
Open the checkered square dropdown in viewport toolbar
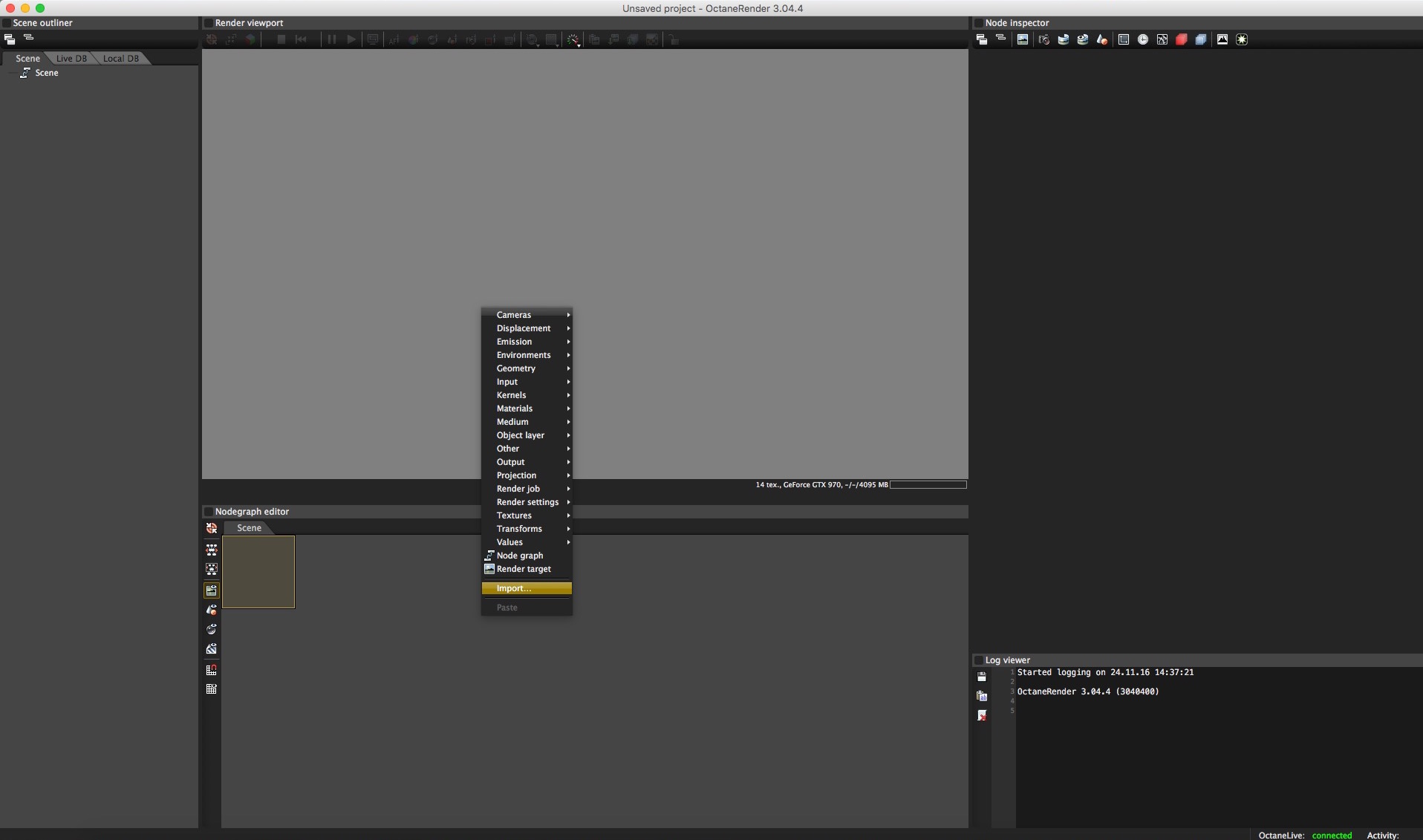[552, 39]
